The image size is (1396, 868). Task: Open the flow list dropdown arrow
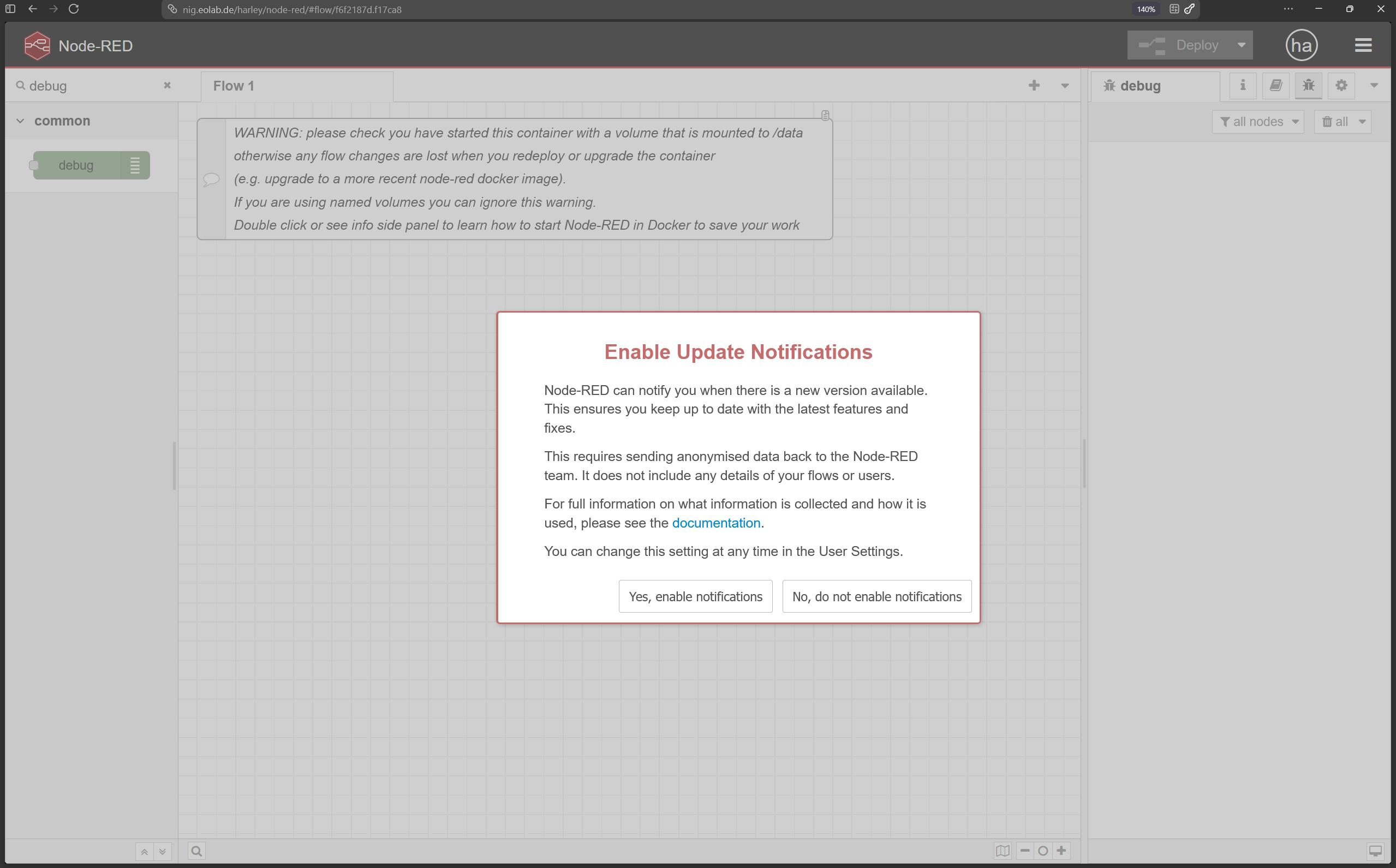tap(1065, 86)
